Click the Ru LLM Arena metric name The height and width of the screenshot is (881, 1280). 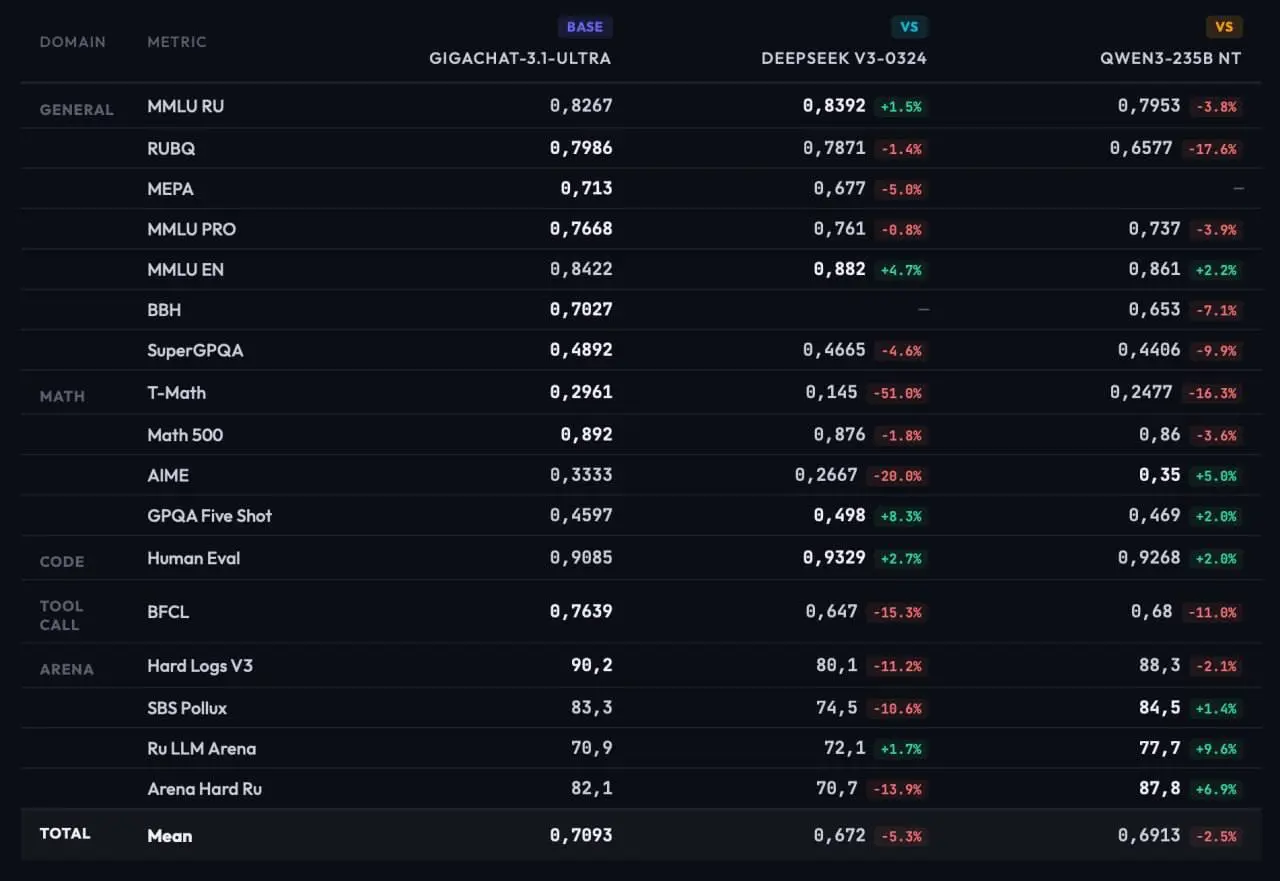(x=202, y=749)
